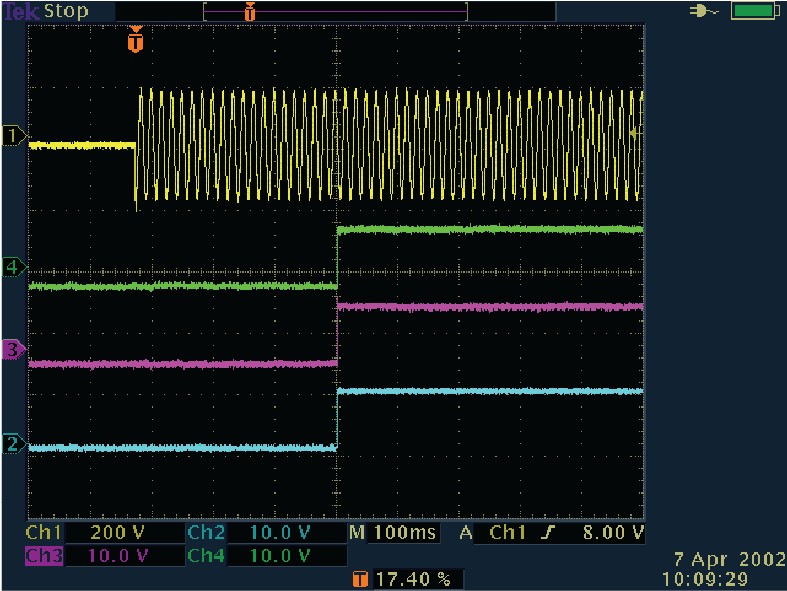The height and width of the screenshot is (591, 787).
Task: Click the date 7 Apr 2002
Action: click(729, 559)
